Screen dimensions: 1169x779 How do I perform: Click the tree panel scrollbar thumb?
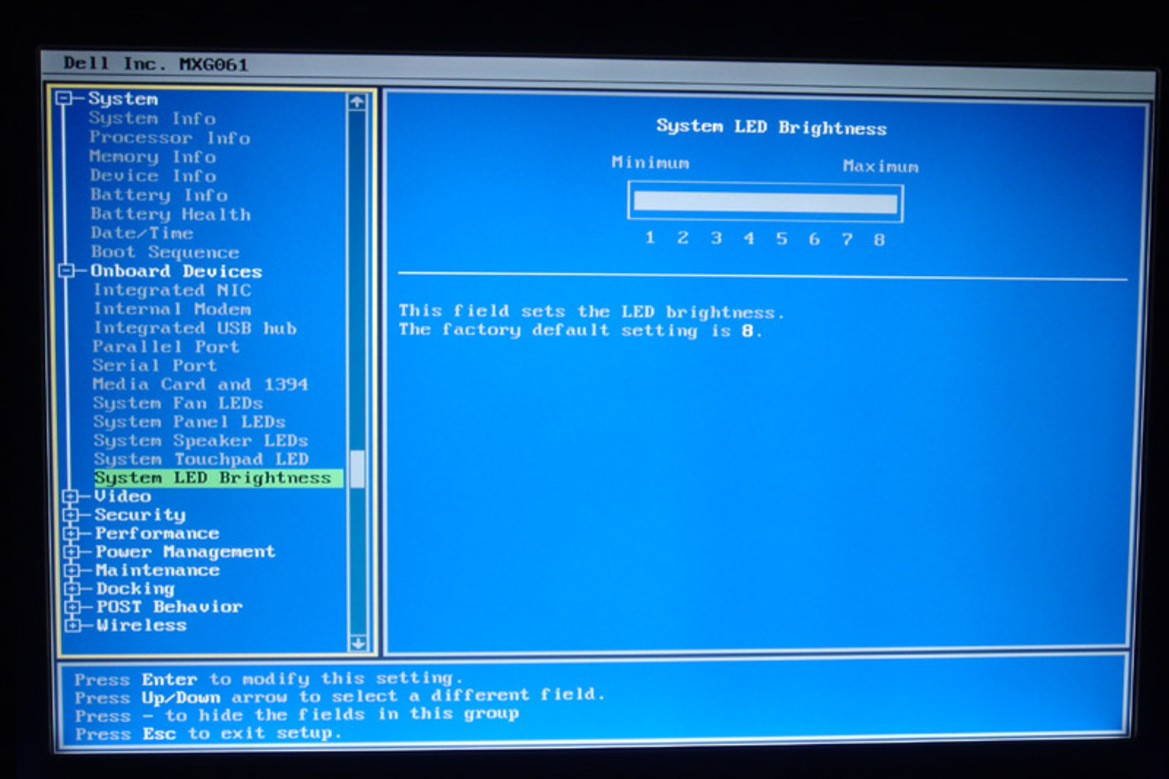coord(358,469)
